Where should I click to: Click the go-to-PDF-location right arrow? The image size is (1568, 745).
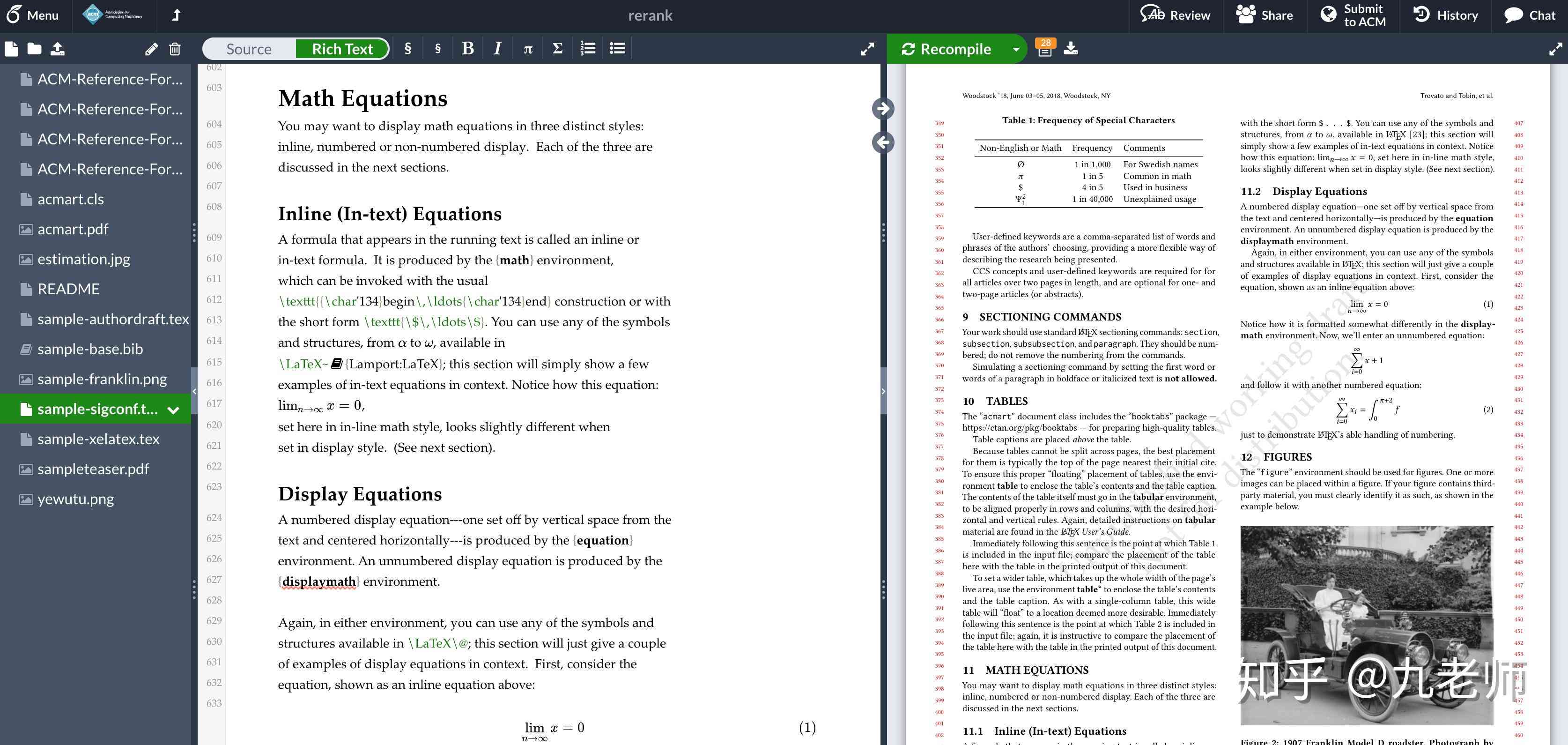(883, 108)
